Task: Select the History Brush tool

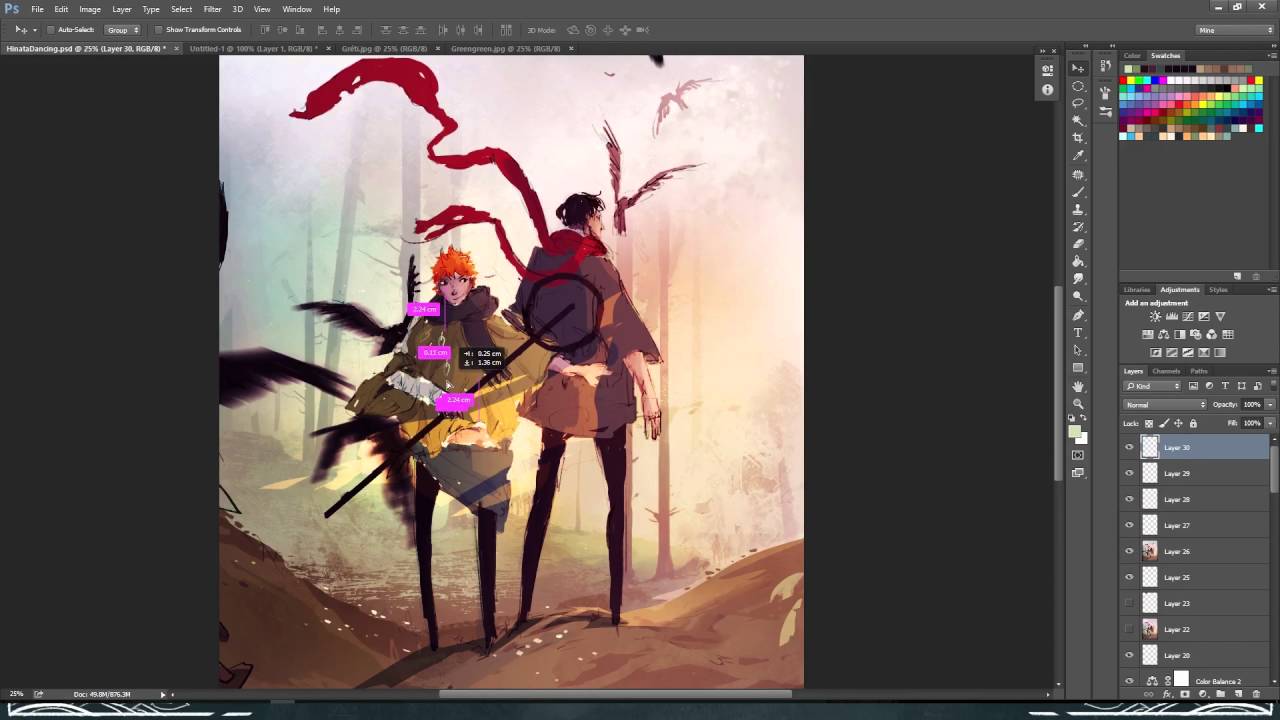Action: (1078, 226)
